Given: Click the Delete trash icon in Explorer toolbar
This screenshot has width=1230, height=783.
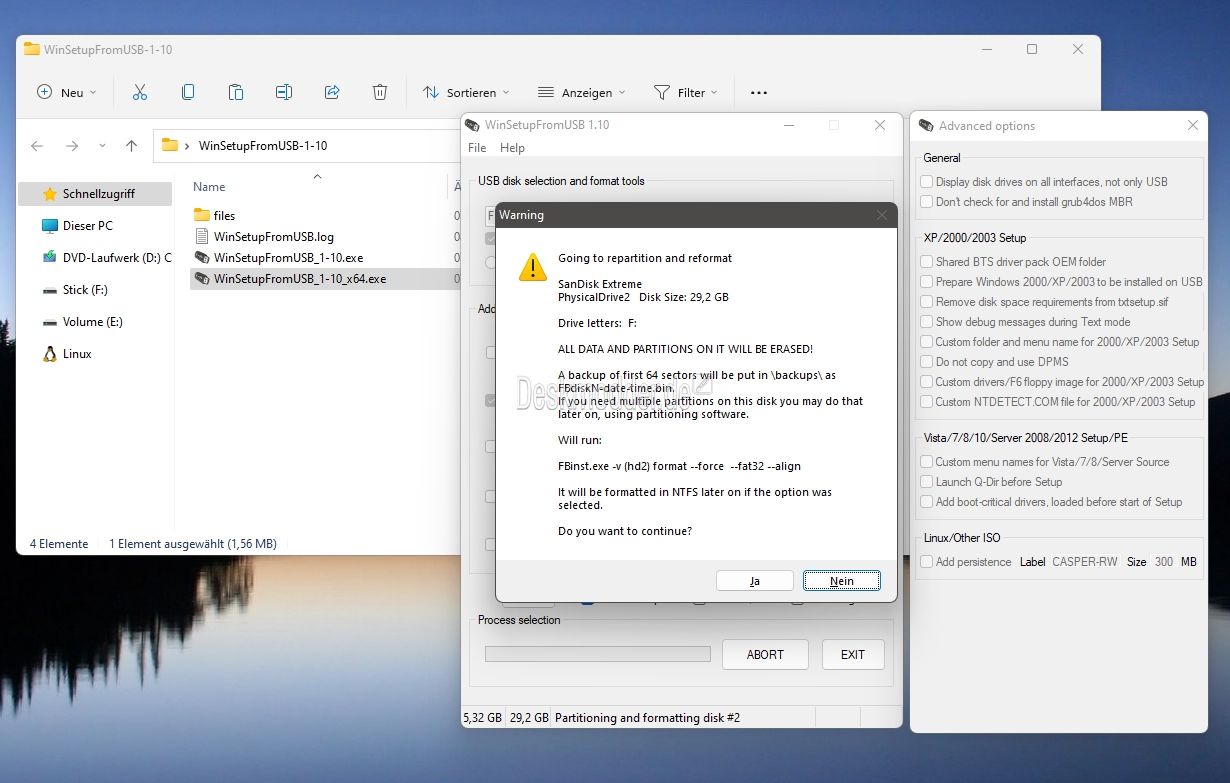Looking at the screenshot, I should pyautogui.click(x=380, y=92).
